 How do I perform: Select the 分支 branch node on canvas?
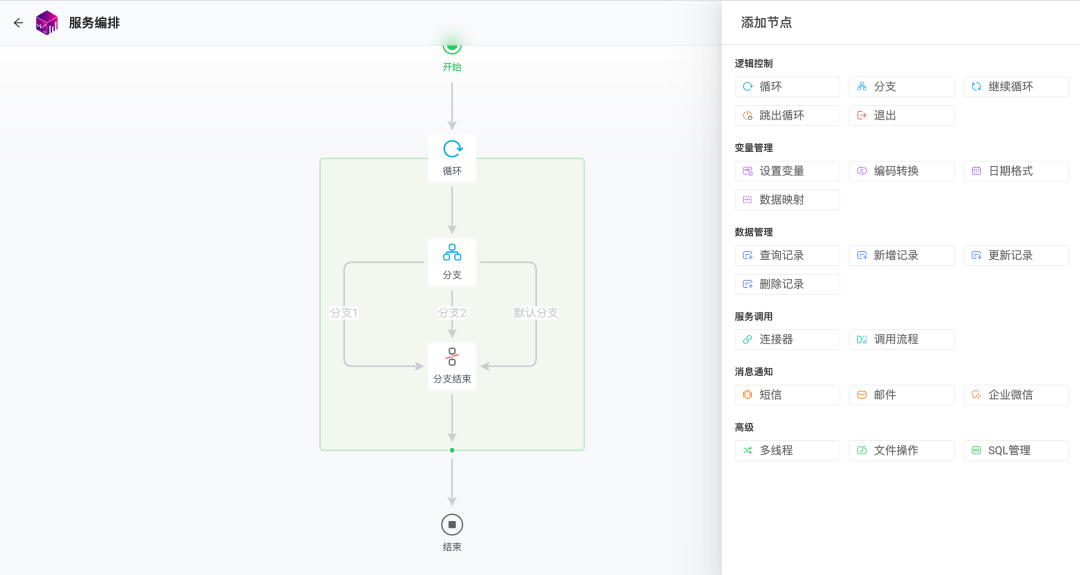pos(452,262)
